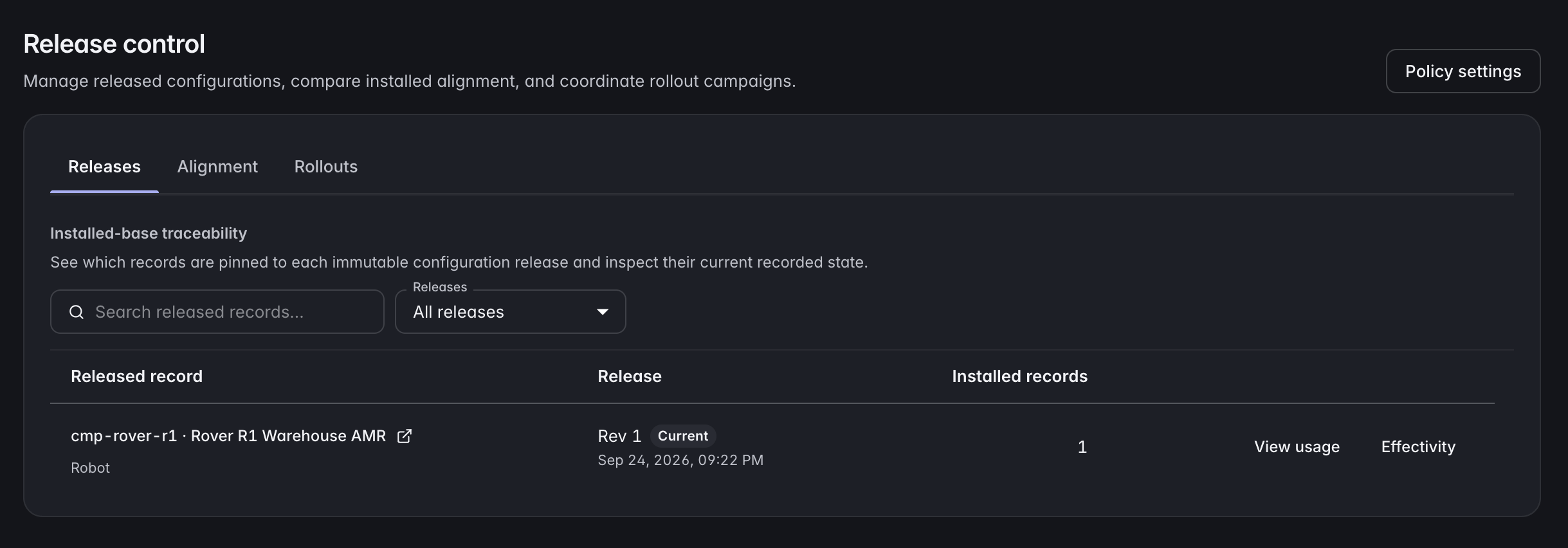Click the Rev 1 release label
The height and width of the screenshot is (548, 1568).
tap(619, 436)
